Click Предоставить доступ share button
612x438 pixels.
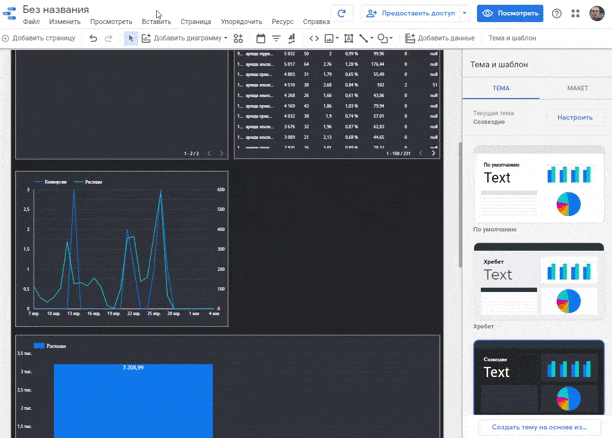[410, 13]
